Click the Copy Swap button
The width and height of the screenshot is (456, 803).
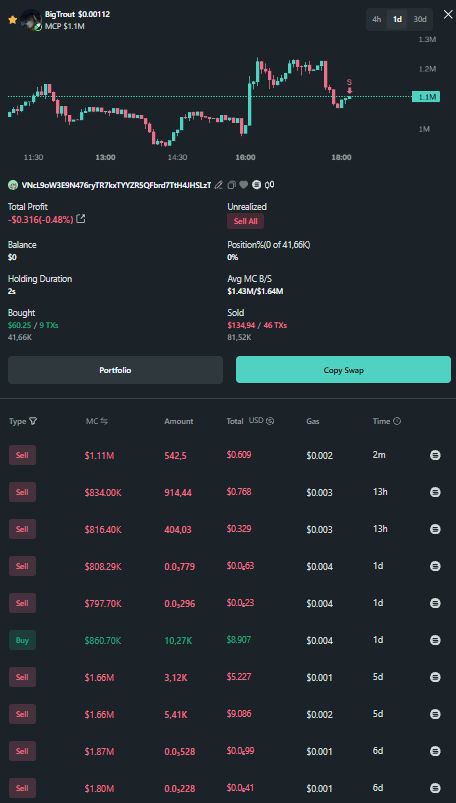[343, 370]
